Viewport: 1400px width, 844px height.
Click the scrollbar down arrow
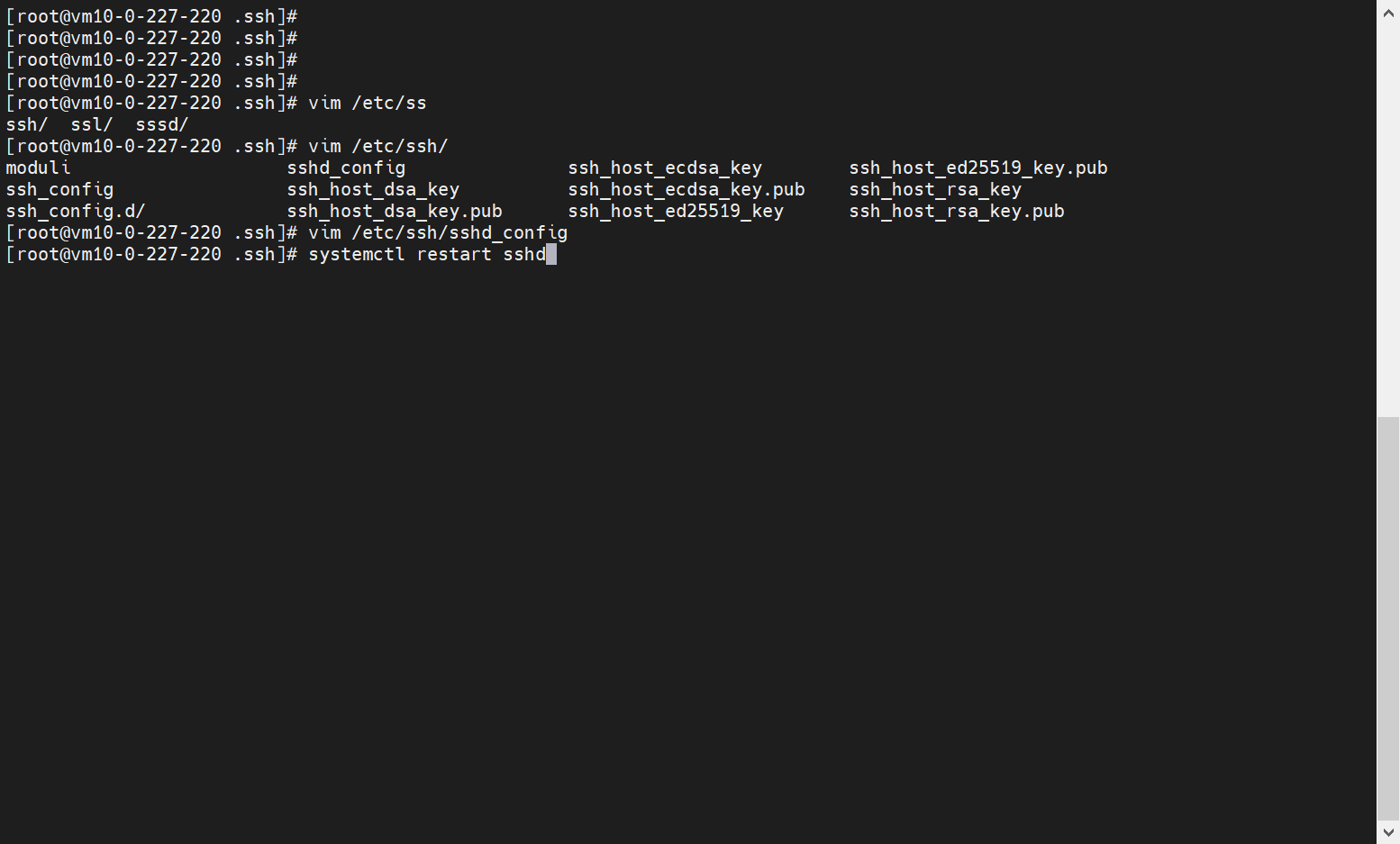[x=1388, y=832]
